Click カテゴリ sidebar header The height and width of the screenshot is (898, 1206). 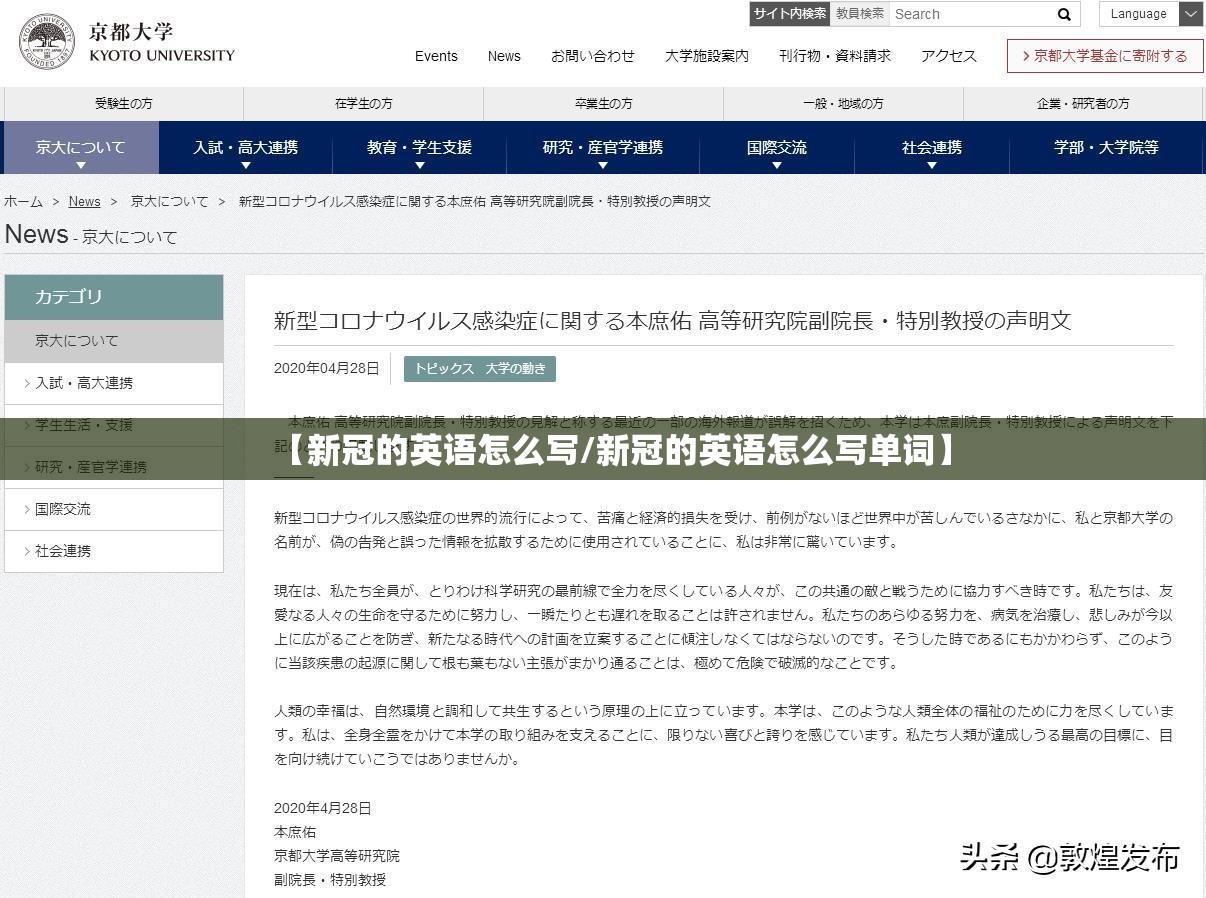114,297
